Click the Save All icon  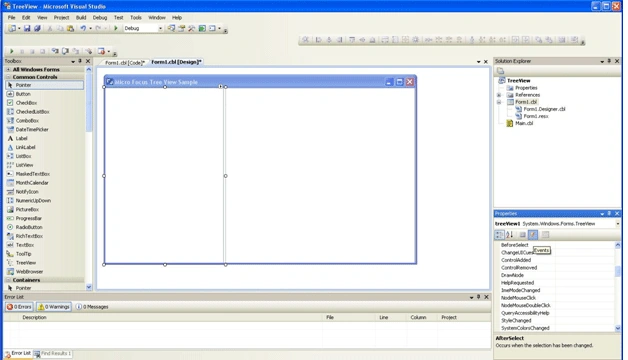pyautogui.click(x=37, y=28)
